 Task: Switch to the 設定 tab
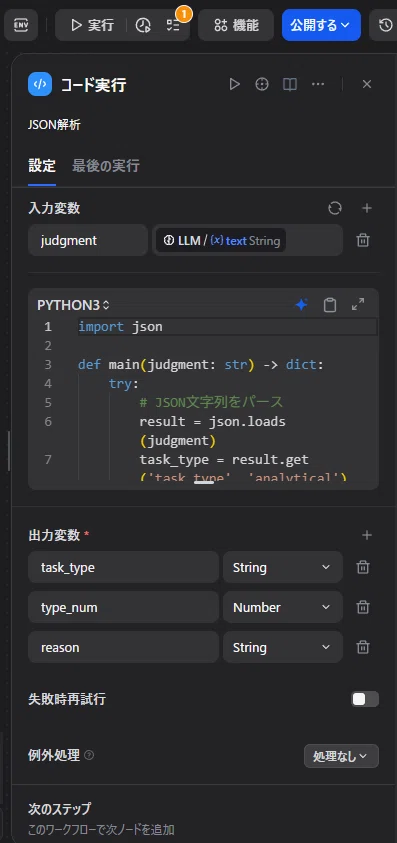click(42, 166)
